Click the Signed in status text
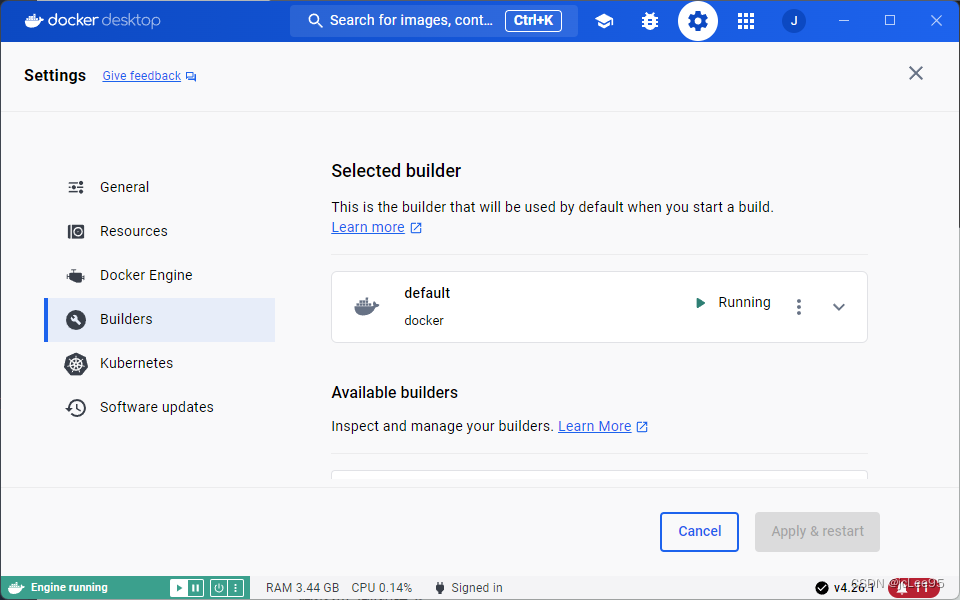Screen dimensions: 960x600 (477, 588)
